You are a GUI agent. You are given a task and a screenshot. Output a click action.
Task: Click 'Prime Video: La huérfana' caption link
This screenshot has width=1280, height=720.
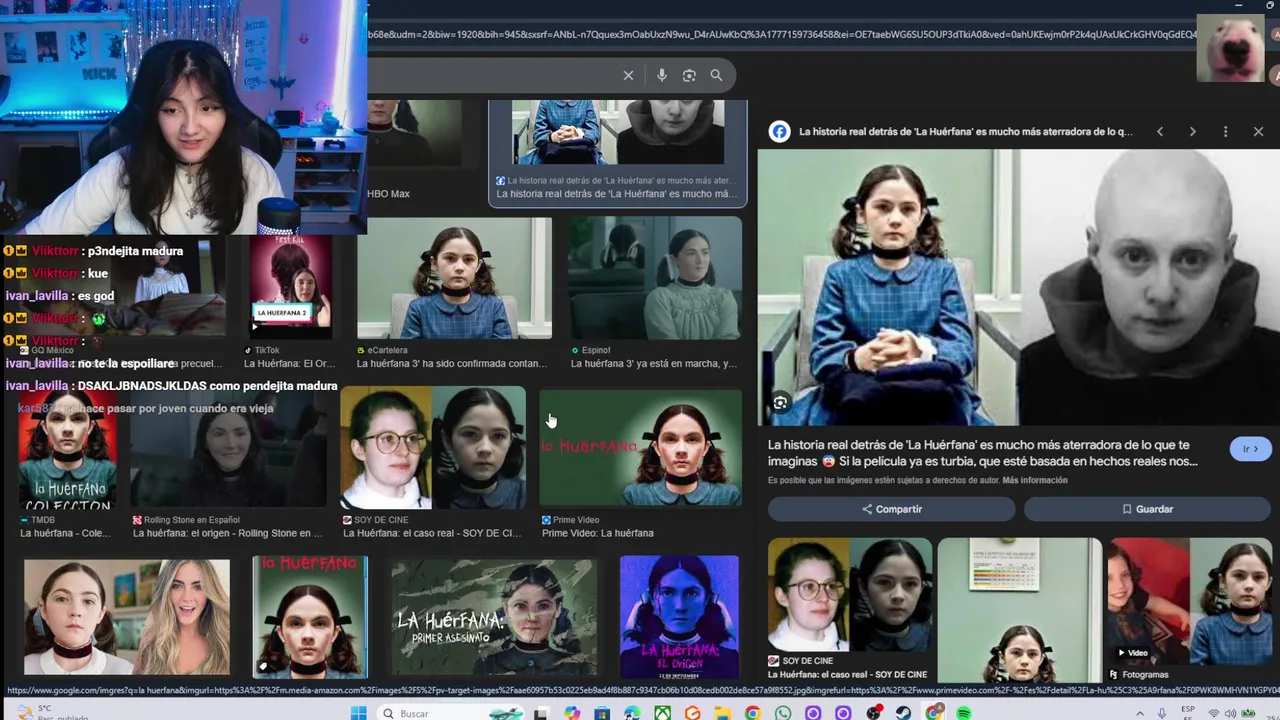click(598, 533)
